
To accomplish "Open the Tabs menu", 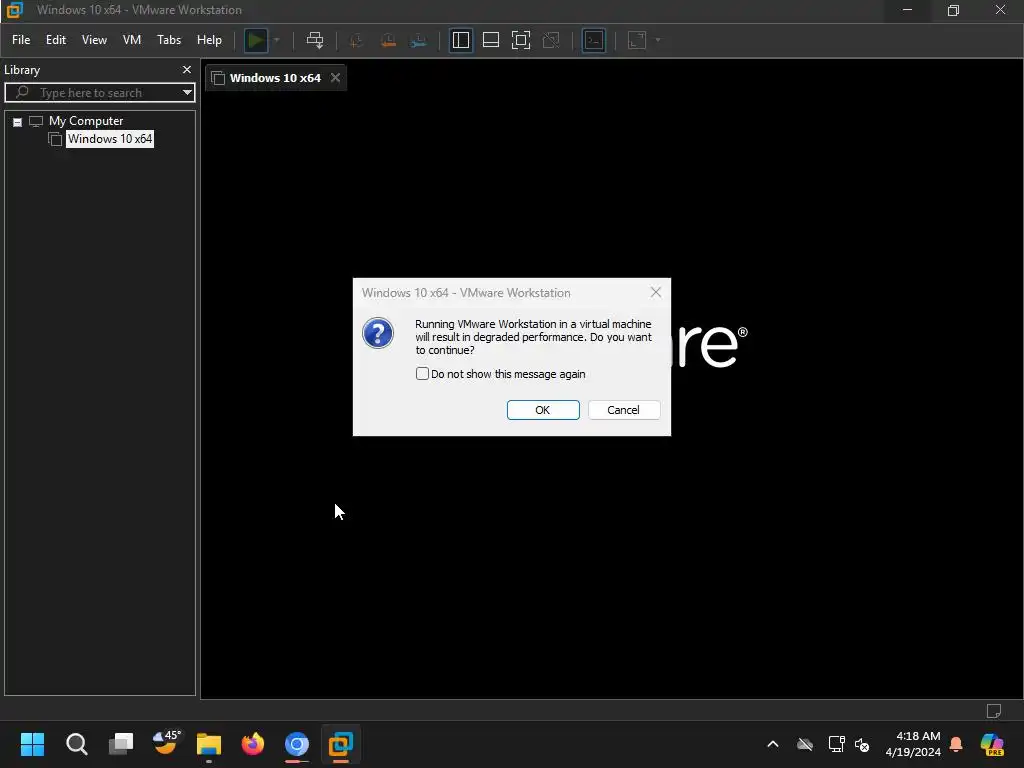I will point(169,40).
